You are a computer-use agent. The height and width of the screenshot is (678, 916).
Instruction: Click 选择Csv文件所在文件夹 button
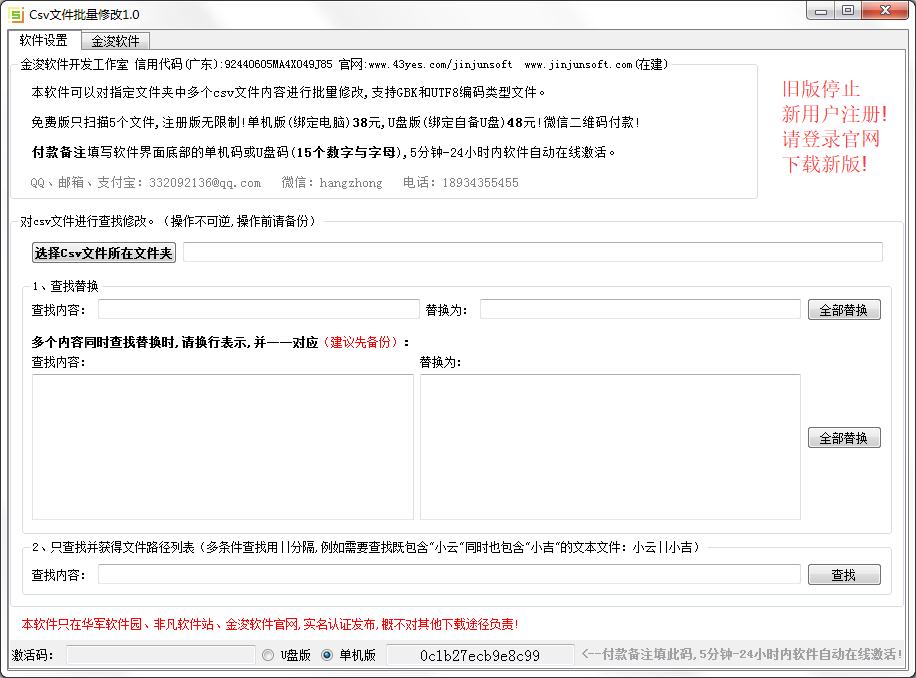coord(104,253)
